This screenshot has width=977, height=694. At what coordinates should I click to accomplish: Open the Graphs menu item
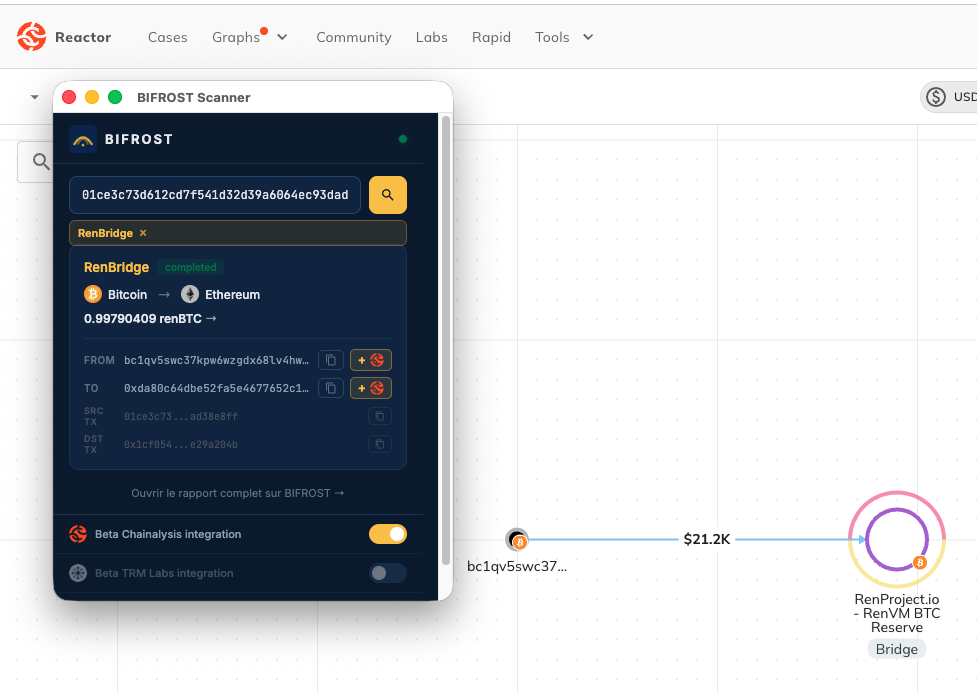236,37
